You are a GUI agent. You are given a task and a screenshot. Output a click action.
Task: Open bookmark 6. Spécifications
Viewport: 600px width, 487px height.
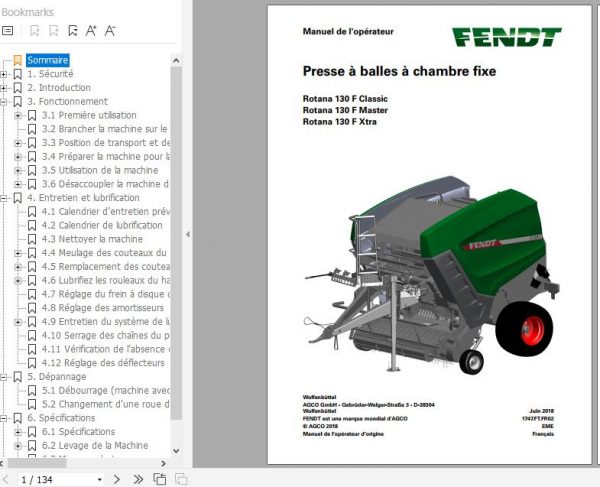[x=61, y=418]
